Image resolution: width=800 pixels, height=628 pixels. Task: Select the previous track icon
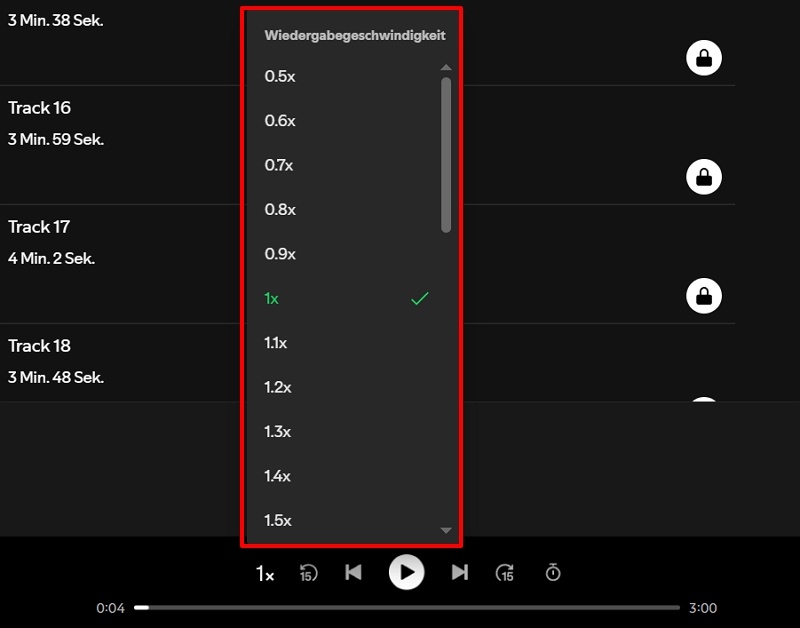tap(354, 572)
